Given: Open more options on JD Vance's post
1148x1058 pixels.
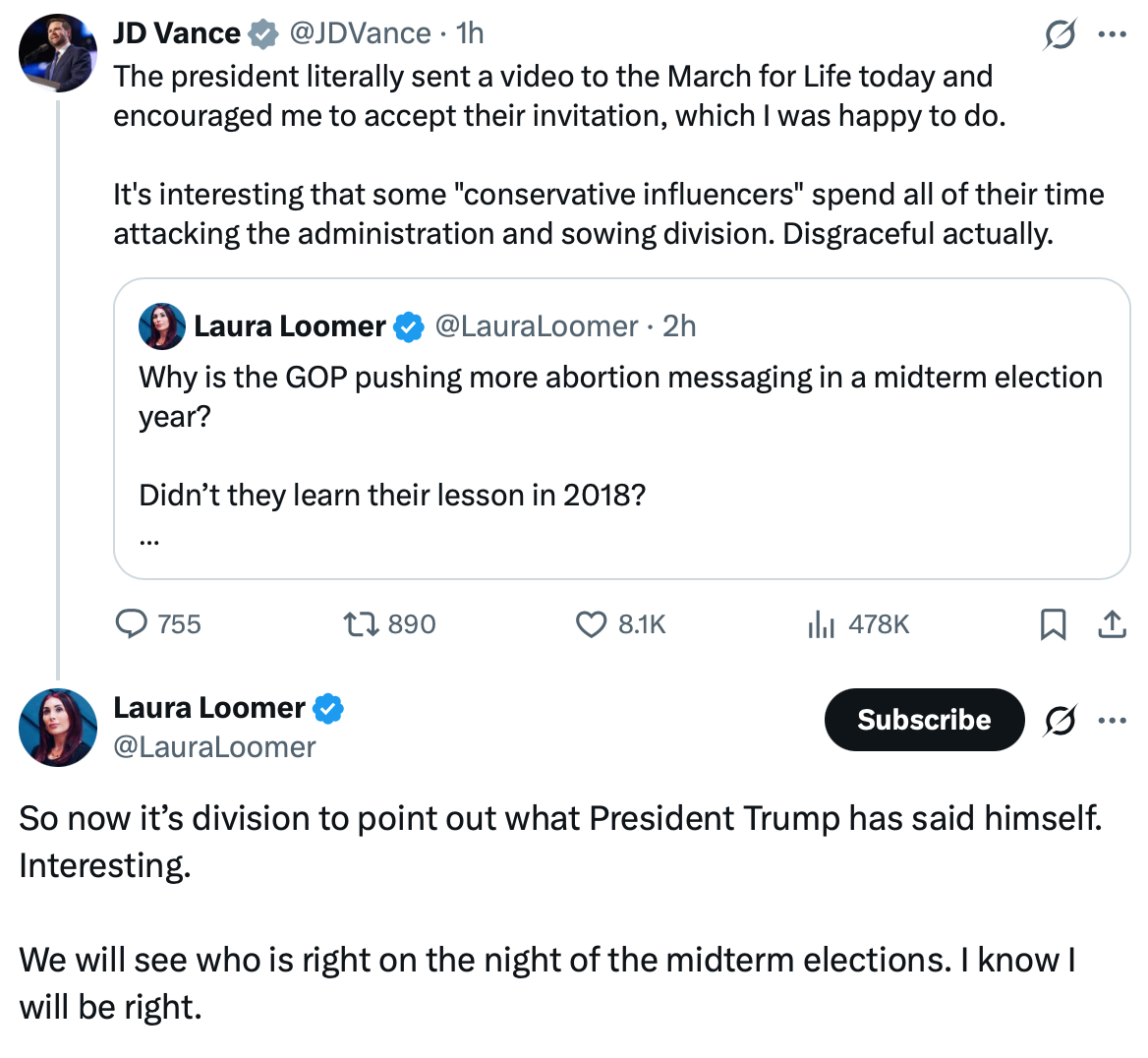Looking at the screenshot, I should pyautogui.click(x=1112, y=33).
